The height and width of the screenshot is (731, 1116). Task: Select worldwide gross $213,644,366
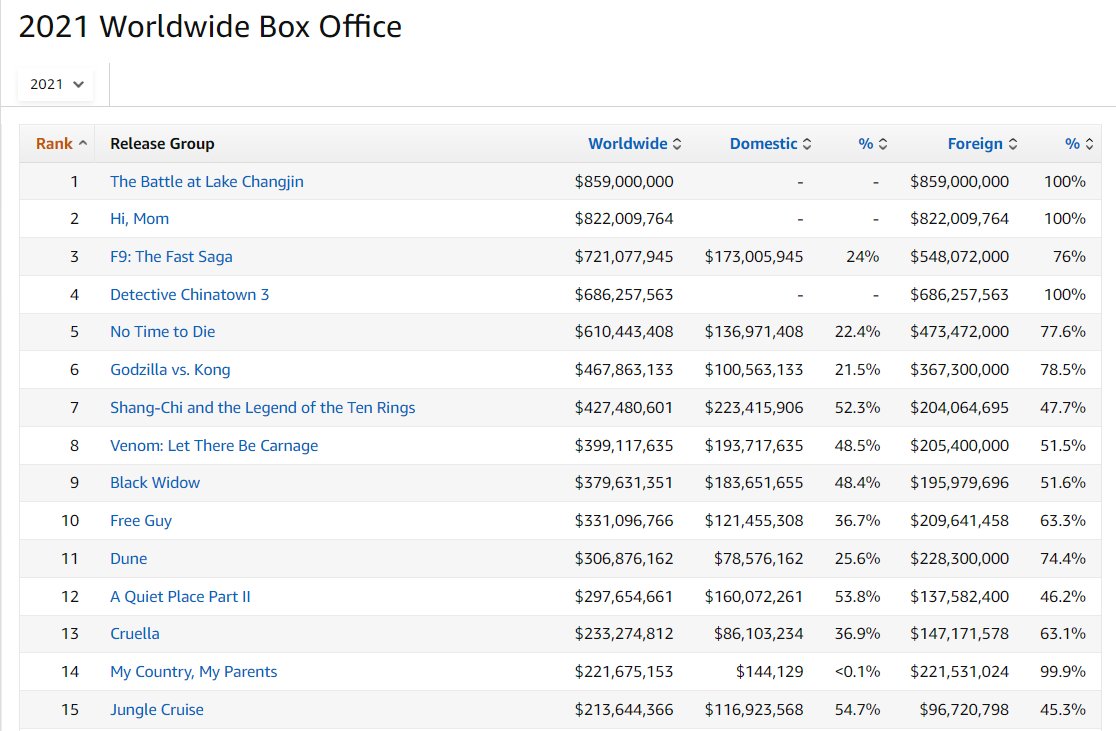[x=624, y=710]
